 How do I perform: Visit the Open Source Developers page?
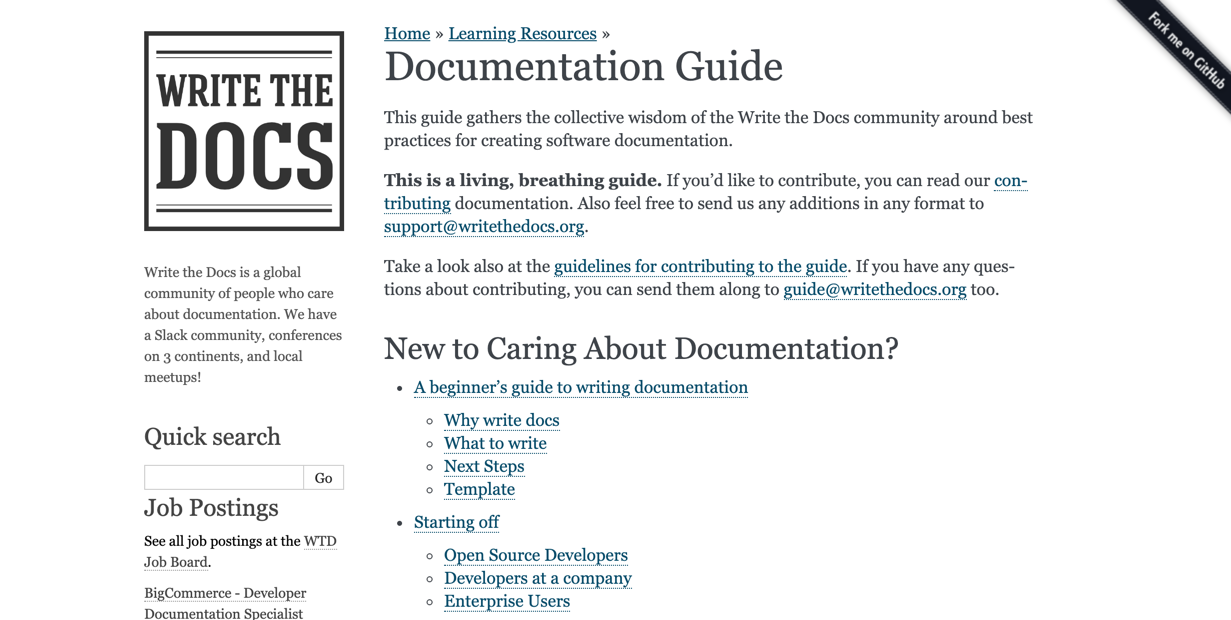[536, 555]
